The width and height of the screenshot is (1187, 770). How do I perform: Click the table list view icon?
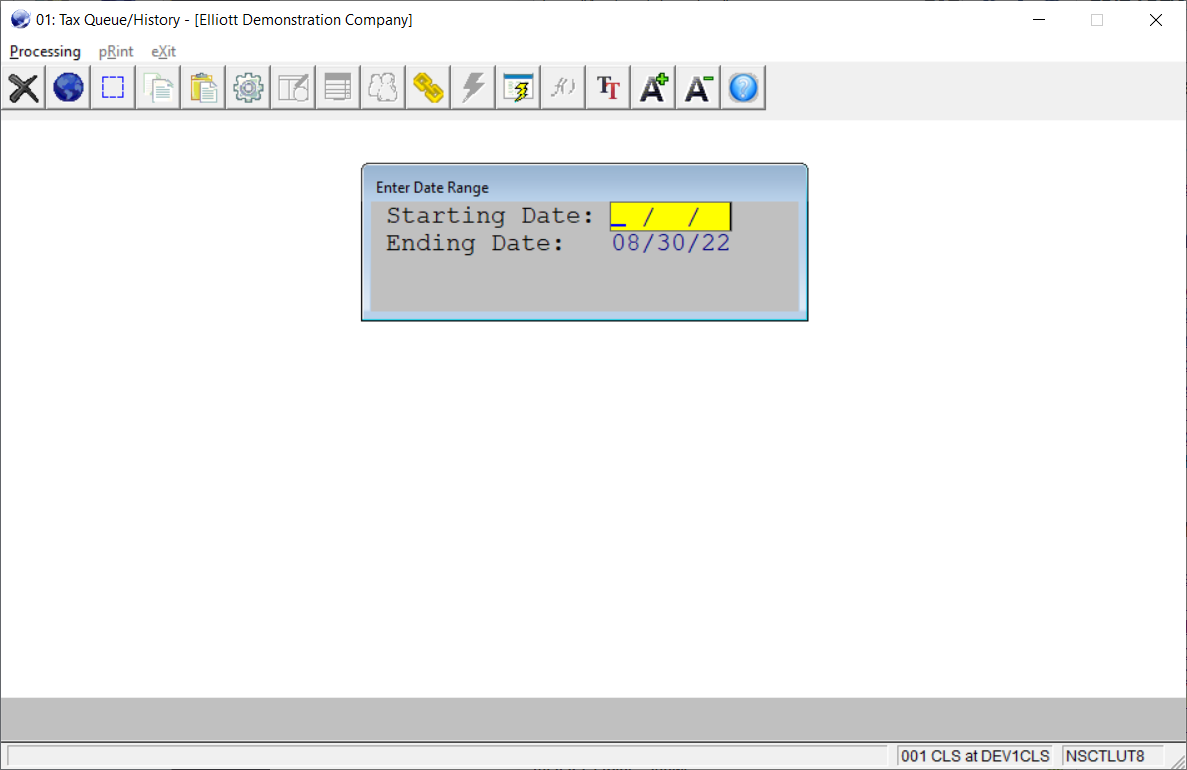[x=338, y=88]
